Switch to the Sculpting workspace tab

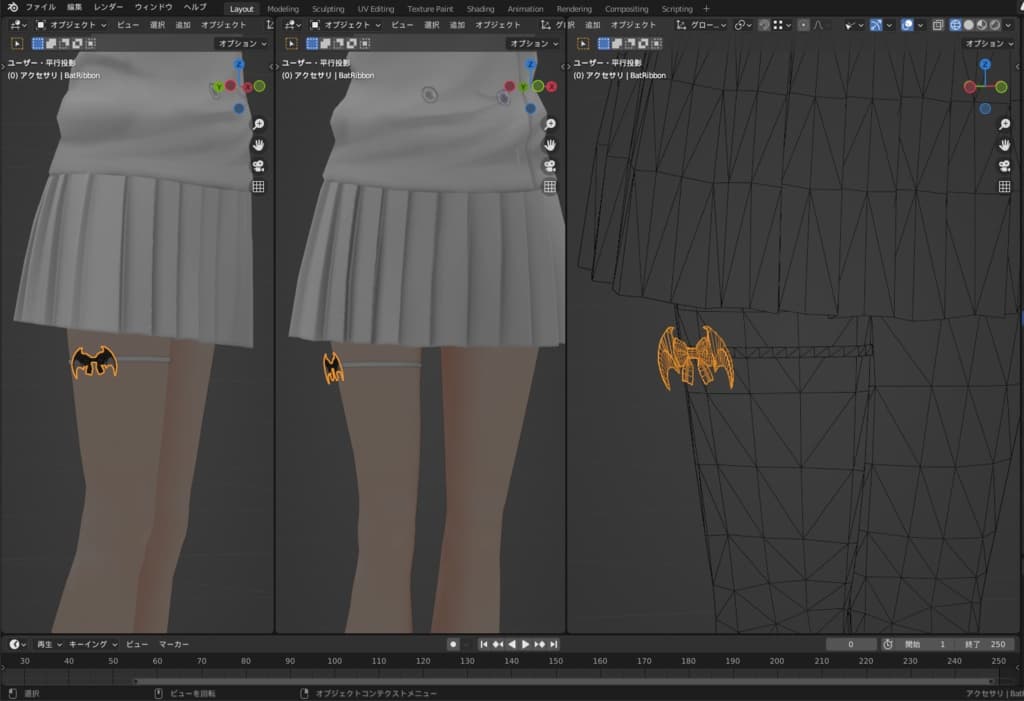328,9
